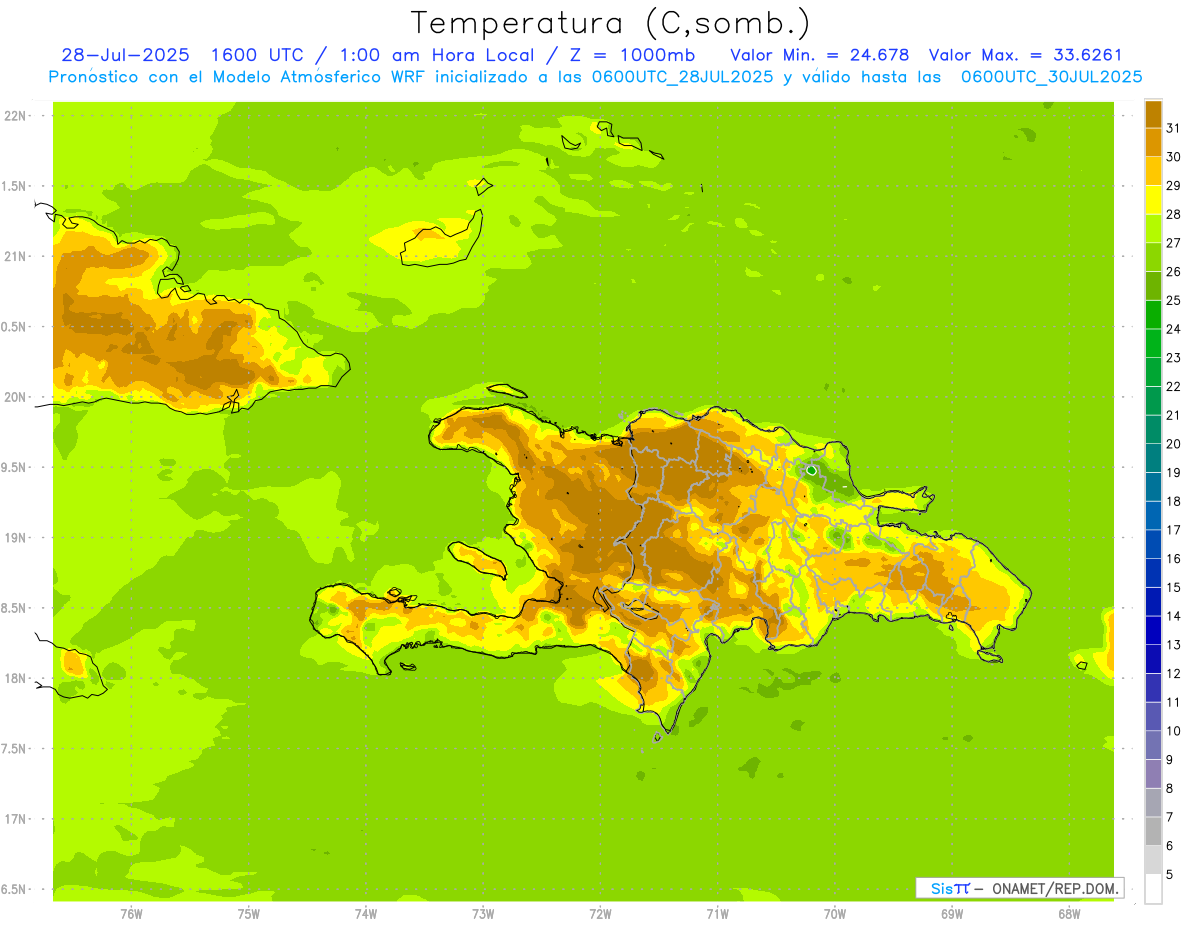The width and height of the screenshot is (1200, 927).
Task: Pick the dark brown legend band above 31
Action: [x=1153, y=114]
